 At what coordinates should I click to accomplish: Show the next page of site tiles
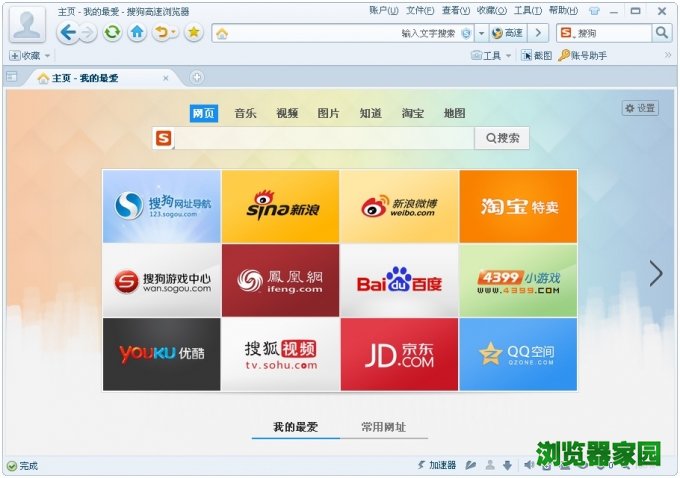click(x=656, y=273)
